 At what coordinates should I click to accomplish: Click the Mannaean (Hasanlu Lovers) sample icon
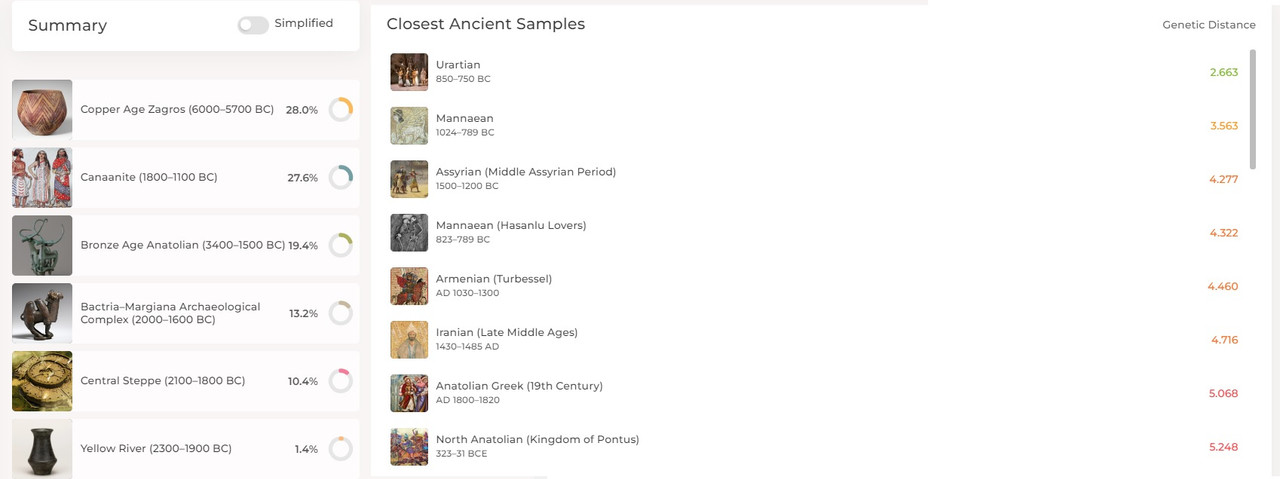(x=409, y=232)
